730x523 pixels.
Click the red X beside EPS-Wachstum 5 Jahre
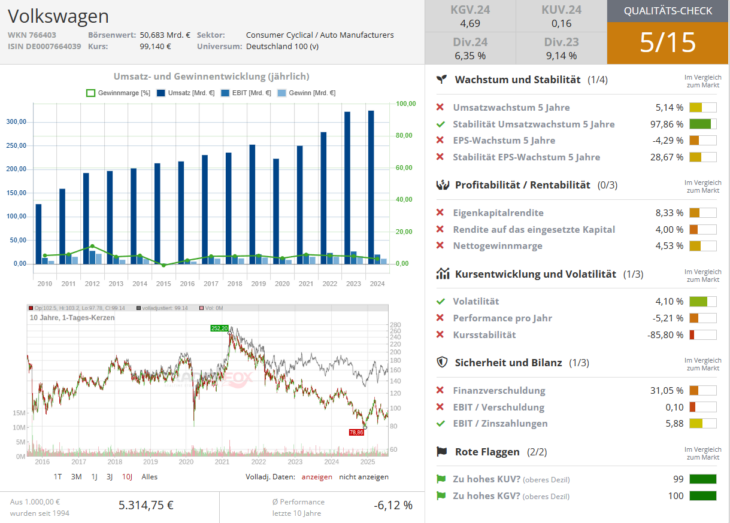(440, 140)
